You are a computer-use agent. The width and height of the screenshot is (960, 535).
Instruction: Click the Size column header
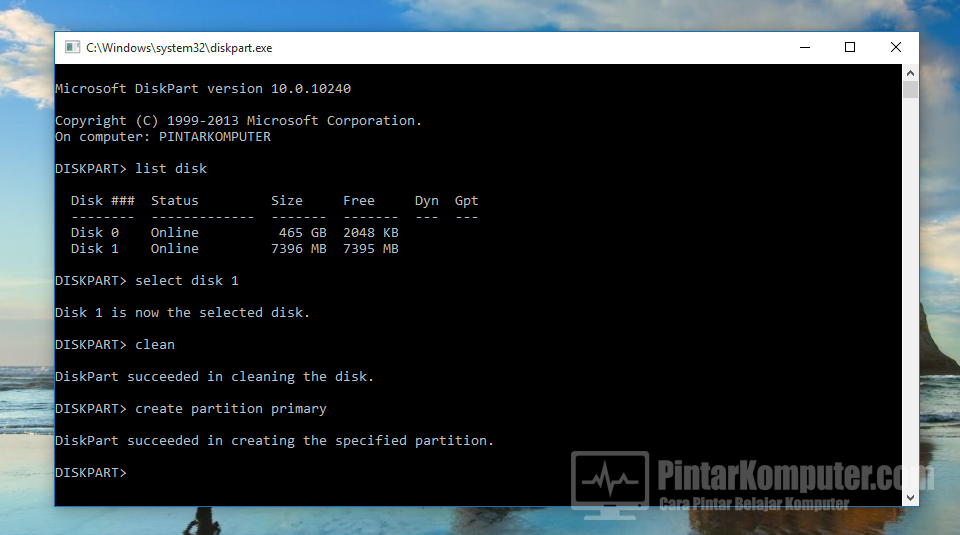coord(287,201)
